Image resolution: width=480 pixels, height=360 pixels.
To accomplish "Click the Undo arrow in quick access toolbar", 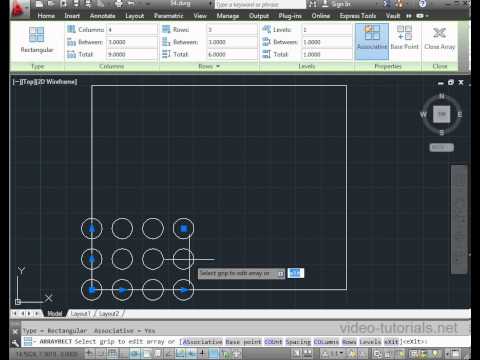I will tap(131, 4).
